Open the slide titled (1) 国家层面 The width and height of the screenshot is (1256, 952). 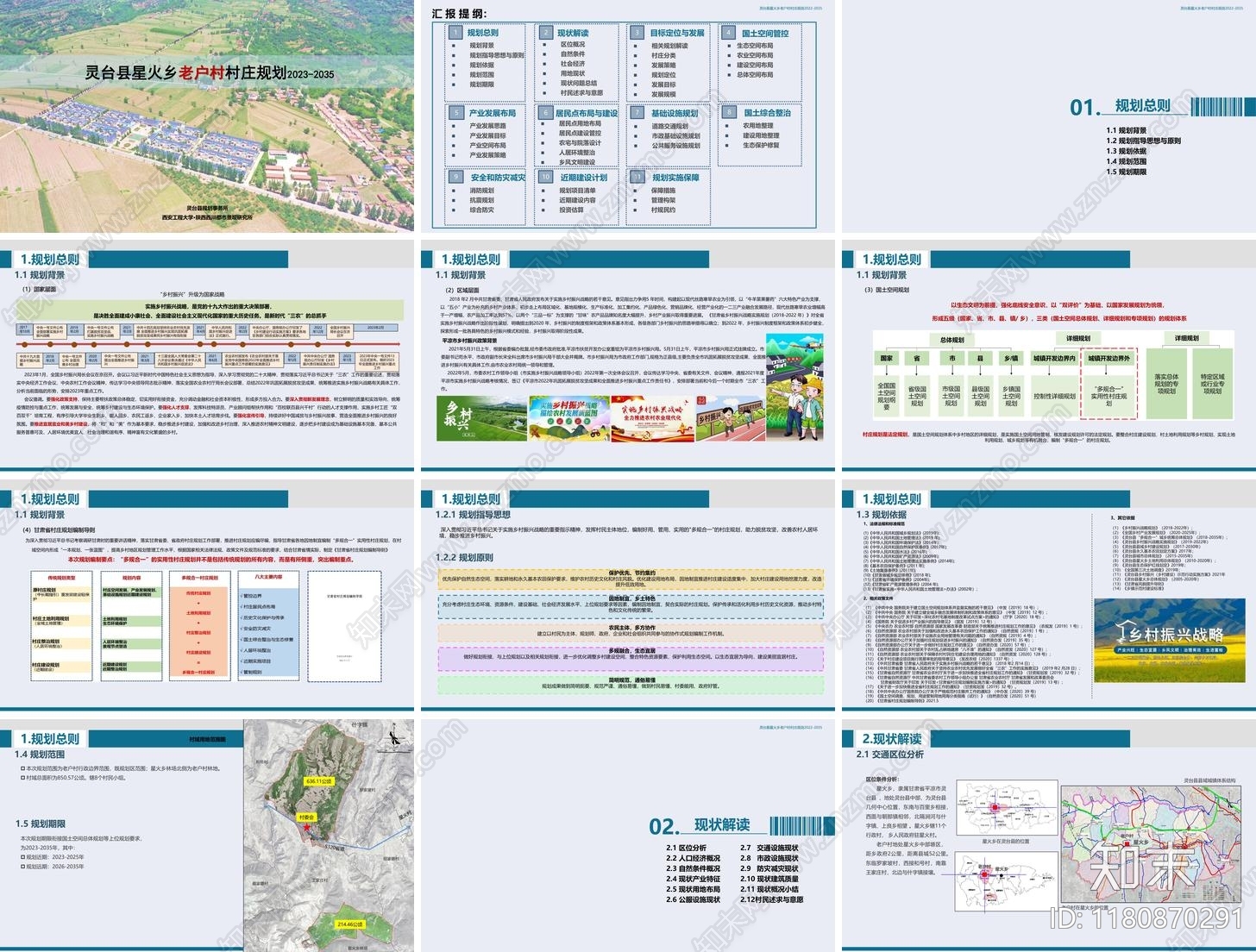(207, 355)
